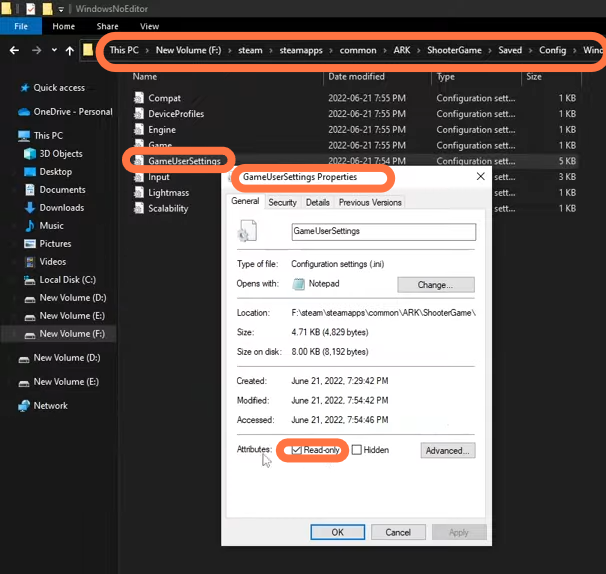
Task: Toggle the Read-only checkbox
Action: click(x=296, y=450)
